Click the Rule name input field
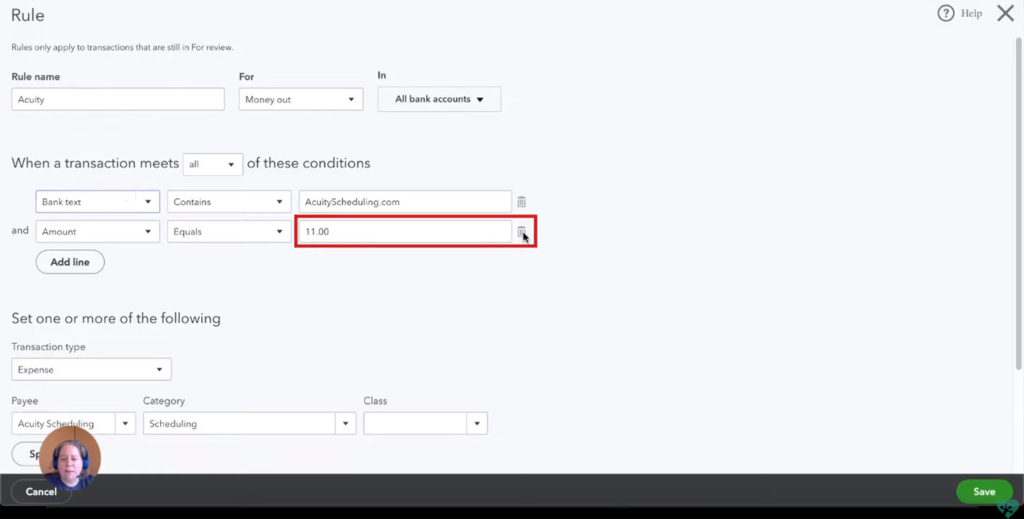Screen dimensions: 1024x519 (118, 100)
